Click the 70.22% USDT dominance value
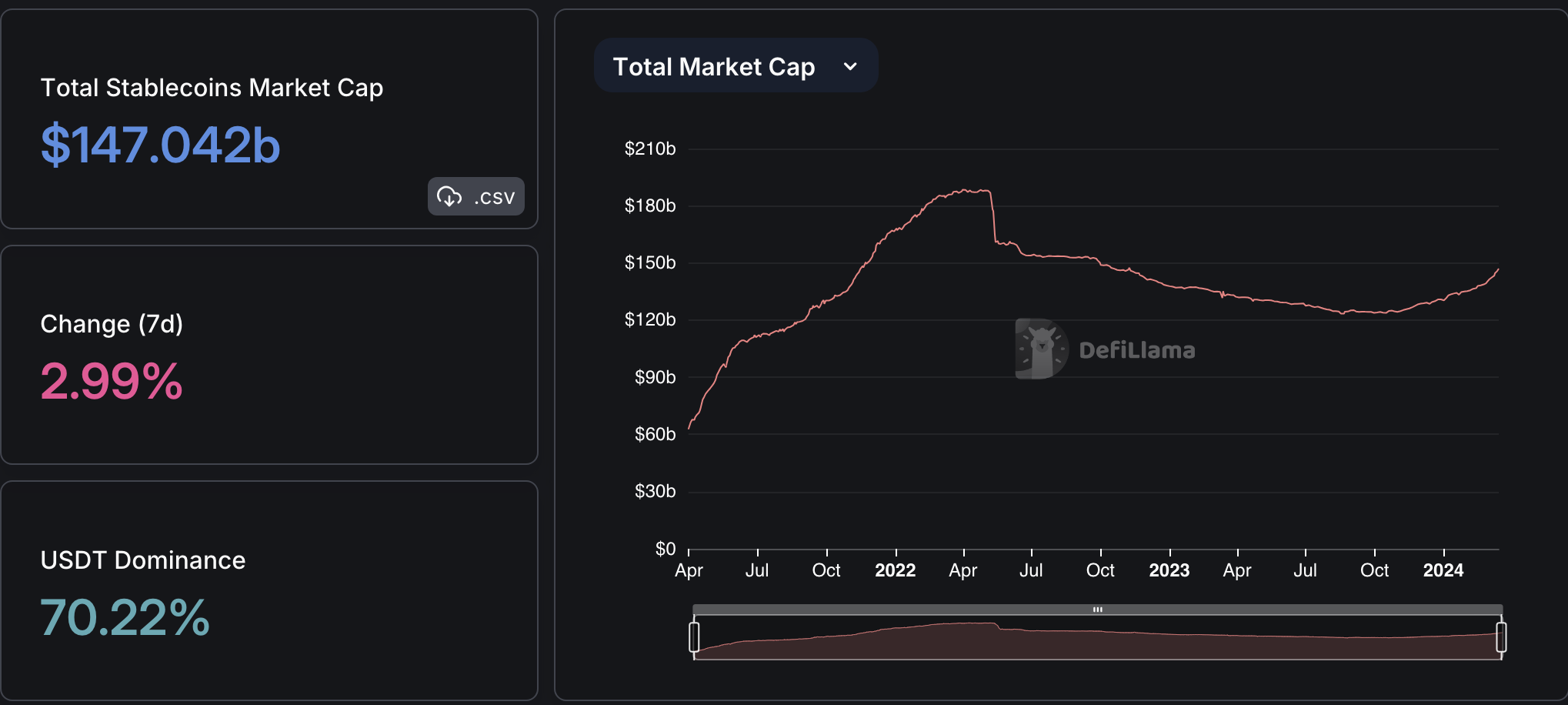Screen dimensions: 1568x705 [x=125, y=617]
